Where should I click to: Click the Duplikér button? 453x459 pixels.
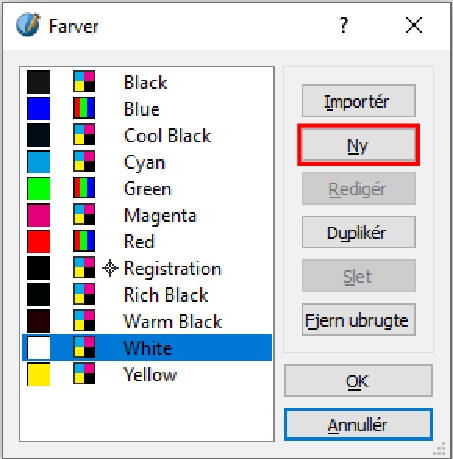click(x=359, y=232)
